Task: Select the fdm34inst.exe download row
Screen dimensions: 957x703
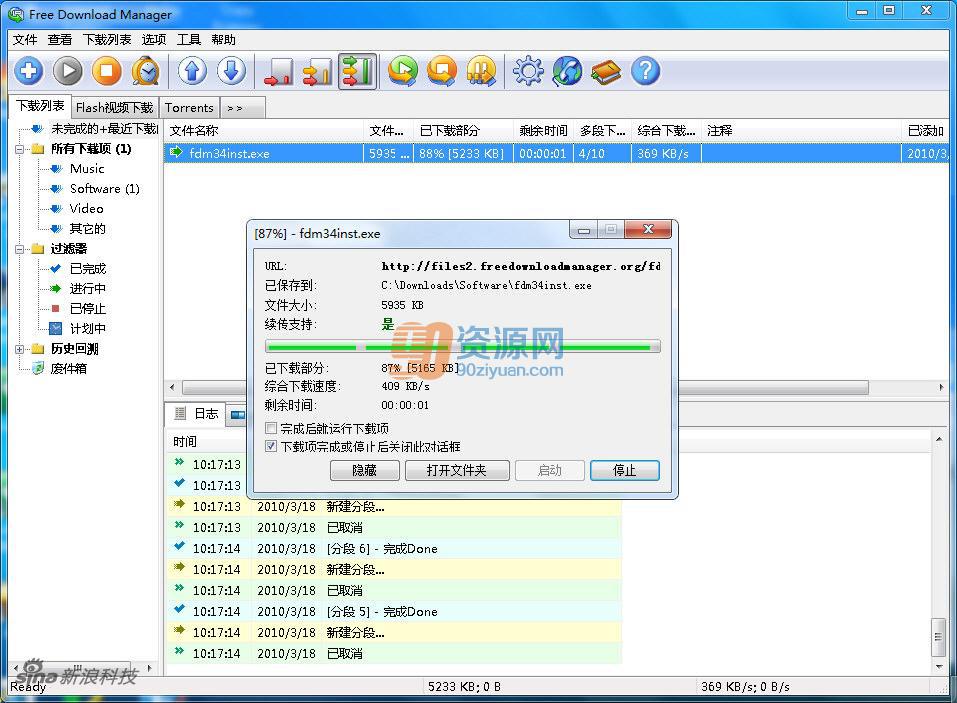Action: (x=556, y=153)
